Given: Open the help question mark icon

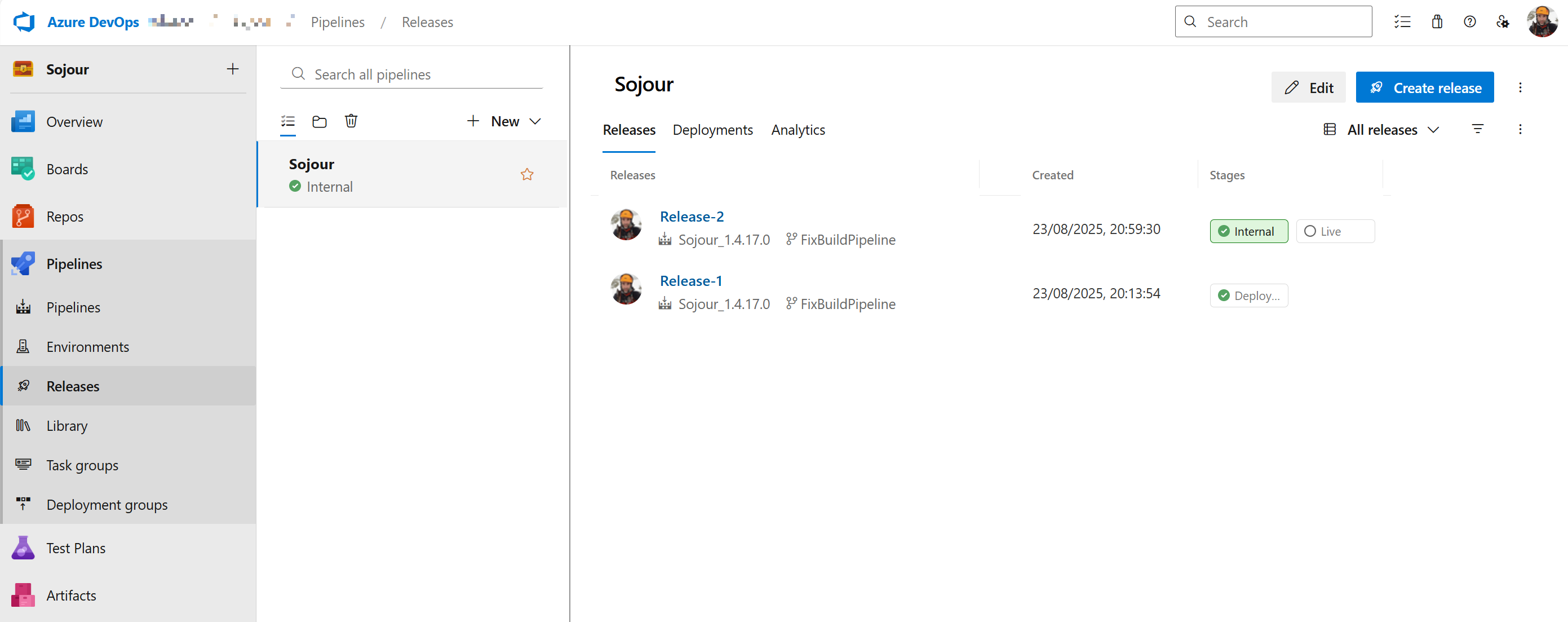Looking at the screenshot, I should (1469, 22).
